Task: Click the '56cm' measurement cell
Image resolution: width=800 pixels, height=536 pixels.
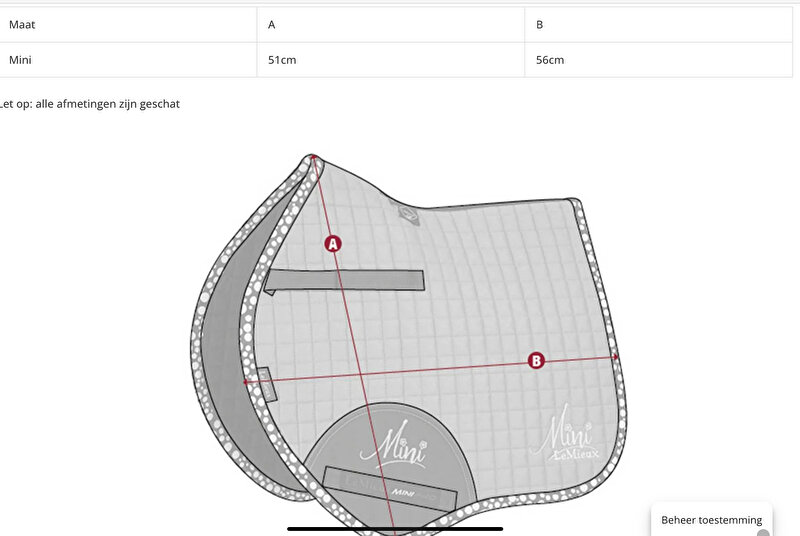Action: (x=659, y=60)
